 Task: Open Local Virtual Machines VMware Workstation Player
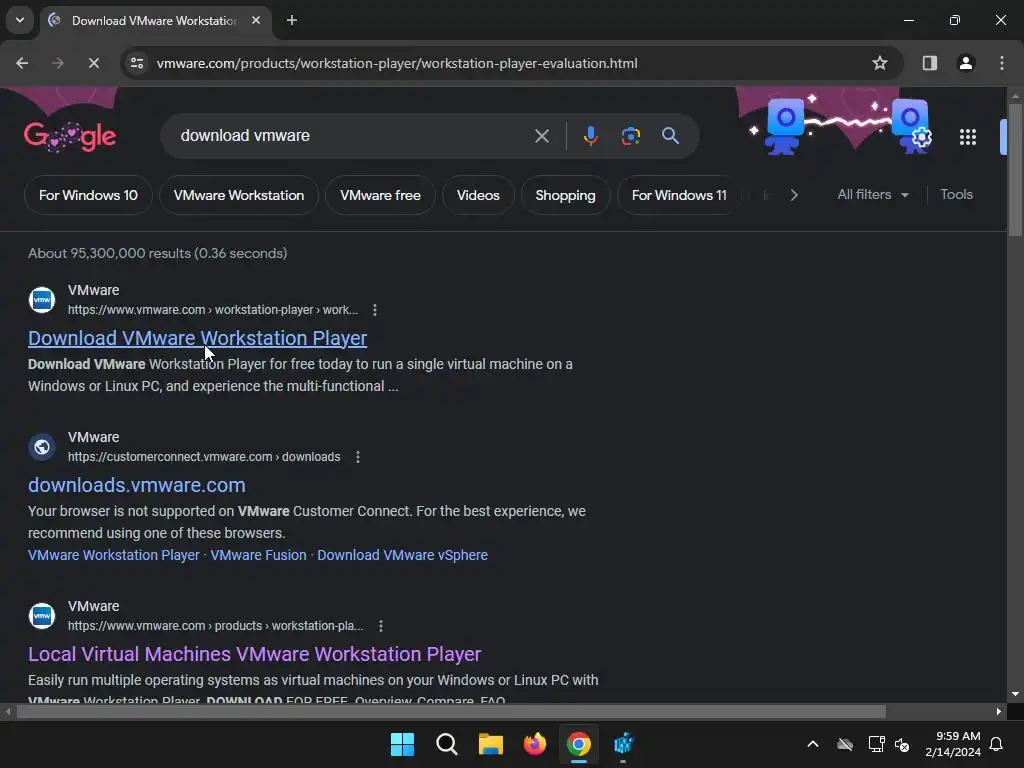point(255,654)
